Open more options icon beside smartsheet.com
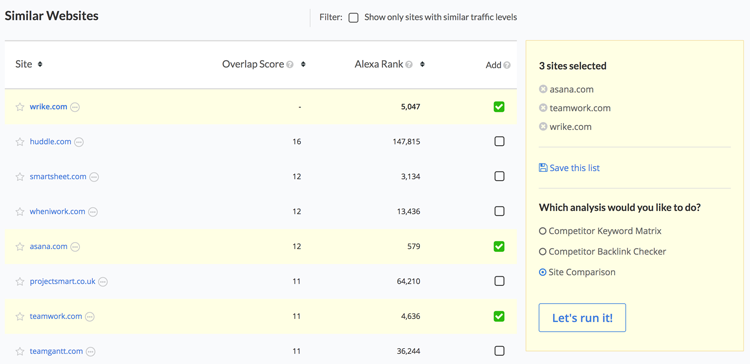Viewport: 750px width, 364px height. pos(94,177)
